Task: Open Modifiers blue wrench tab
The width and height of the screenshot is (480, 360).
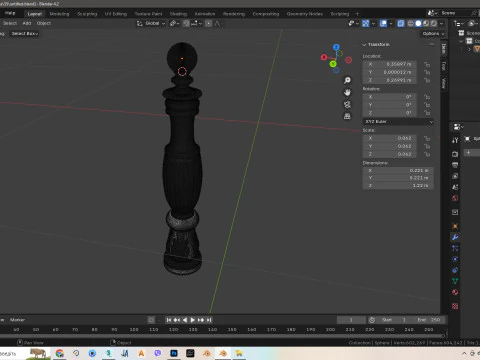Action: pos(455,237)
